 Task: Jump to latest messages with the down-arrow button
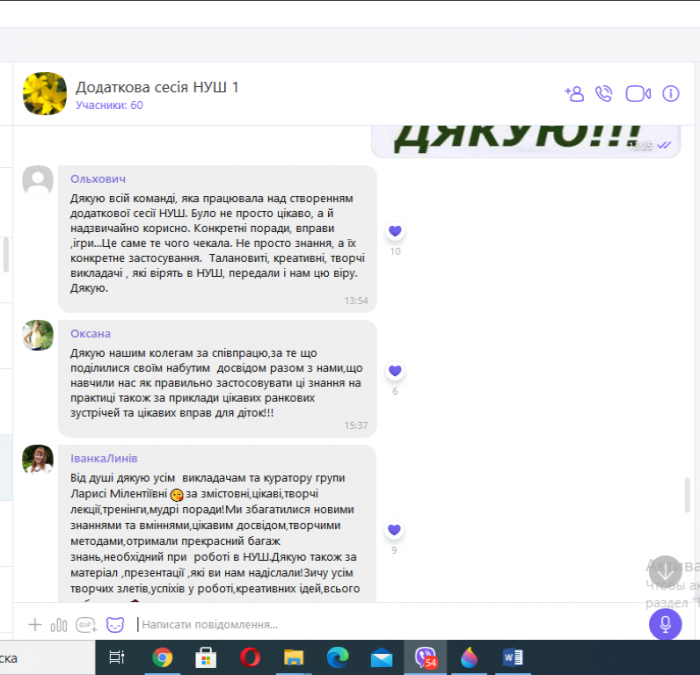point(666,571)
